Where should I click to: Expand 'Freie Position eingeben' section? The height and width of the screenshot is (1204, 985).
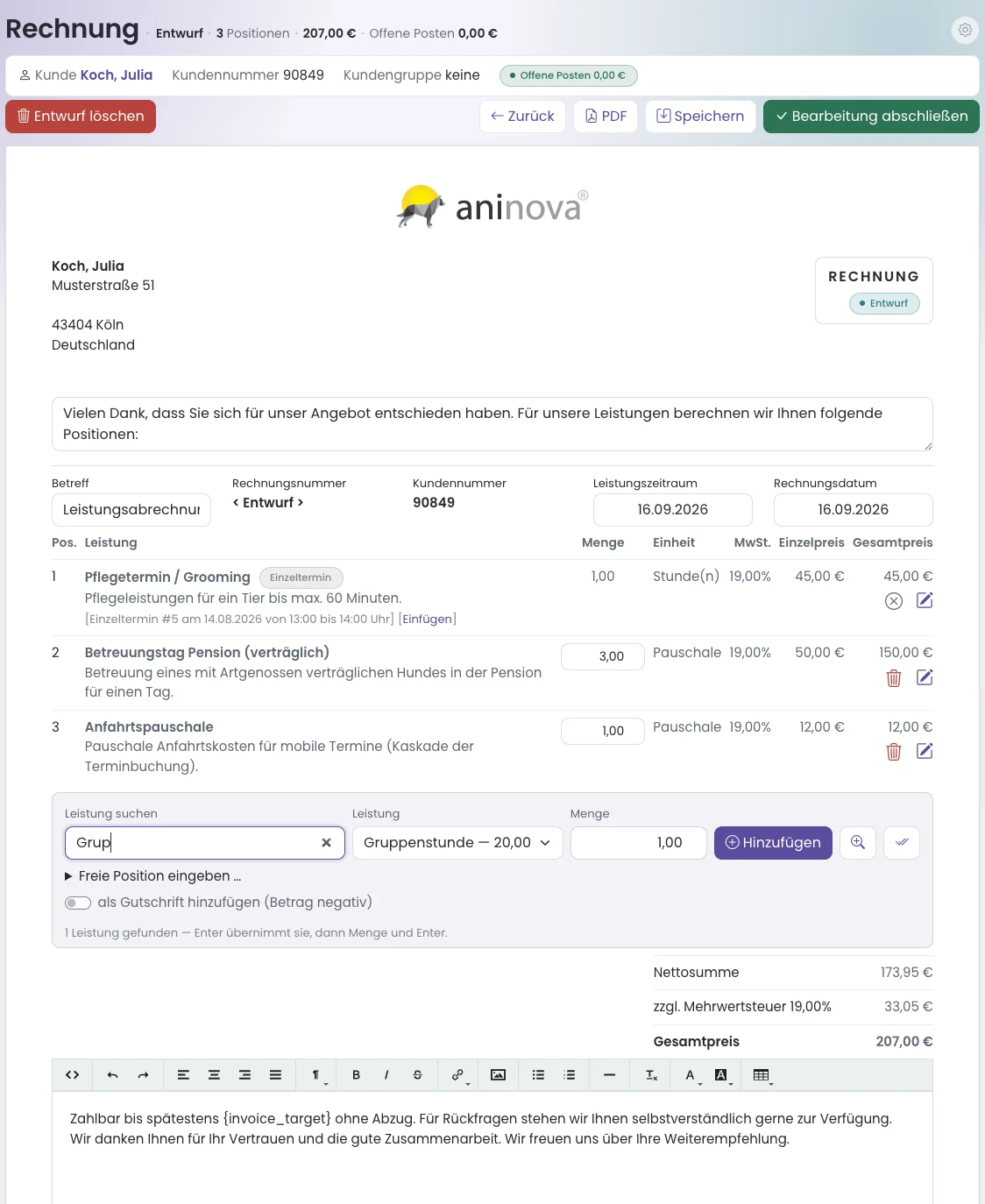click(x=152, y=876)
